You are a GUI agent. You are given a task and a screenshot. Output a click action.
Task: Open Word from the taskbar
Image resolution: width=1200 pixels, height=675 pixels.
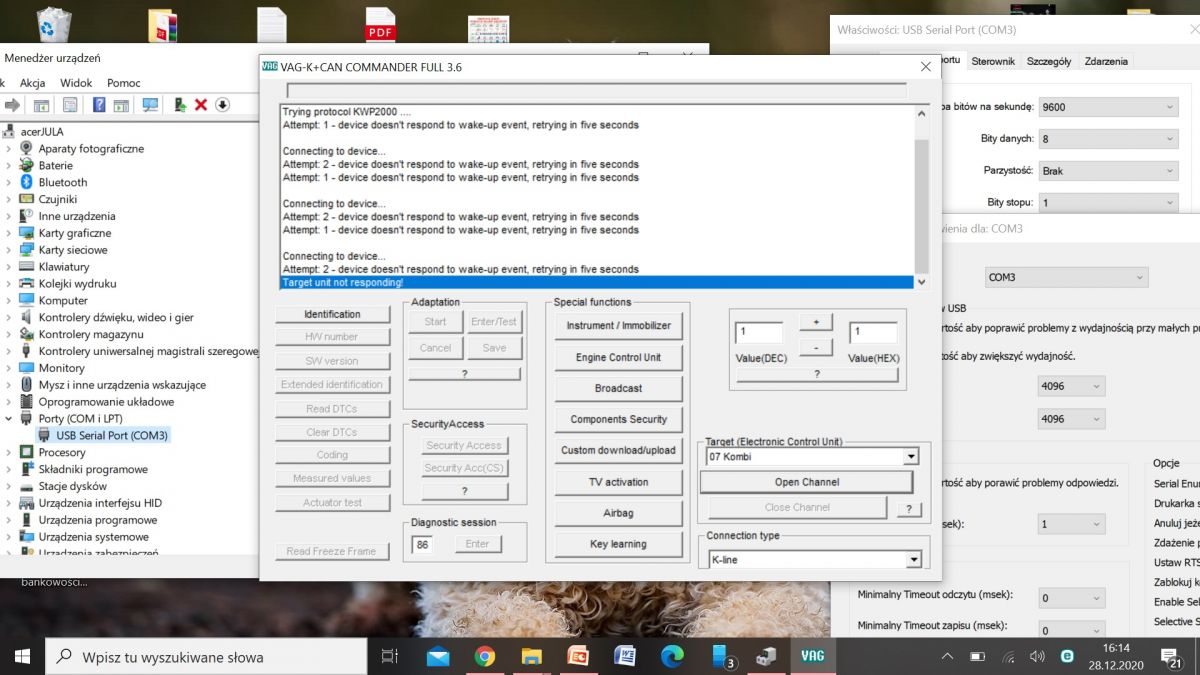pyautogui.click(x=625, y=656)
